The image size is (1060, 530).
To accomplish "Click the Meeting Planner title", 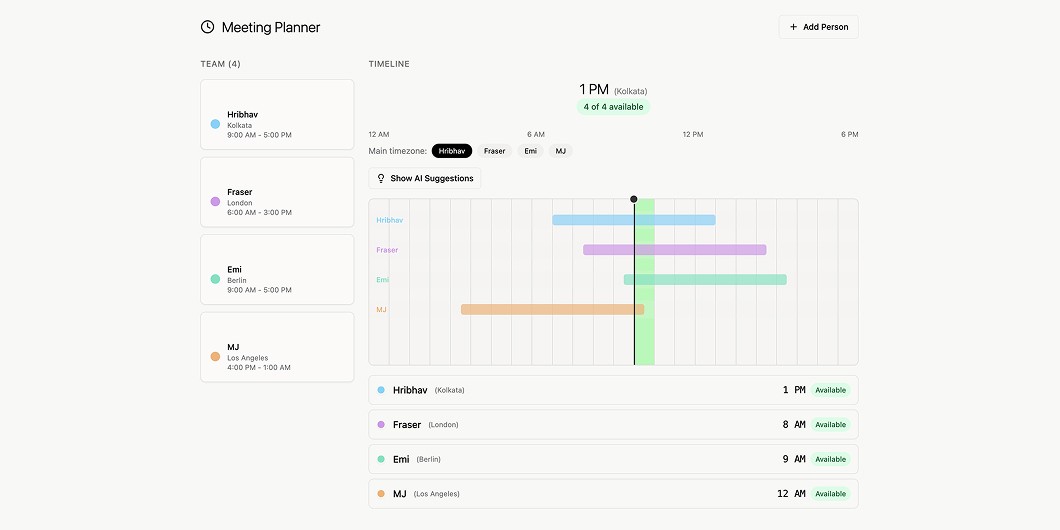I will click(x=271, y=27).
